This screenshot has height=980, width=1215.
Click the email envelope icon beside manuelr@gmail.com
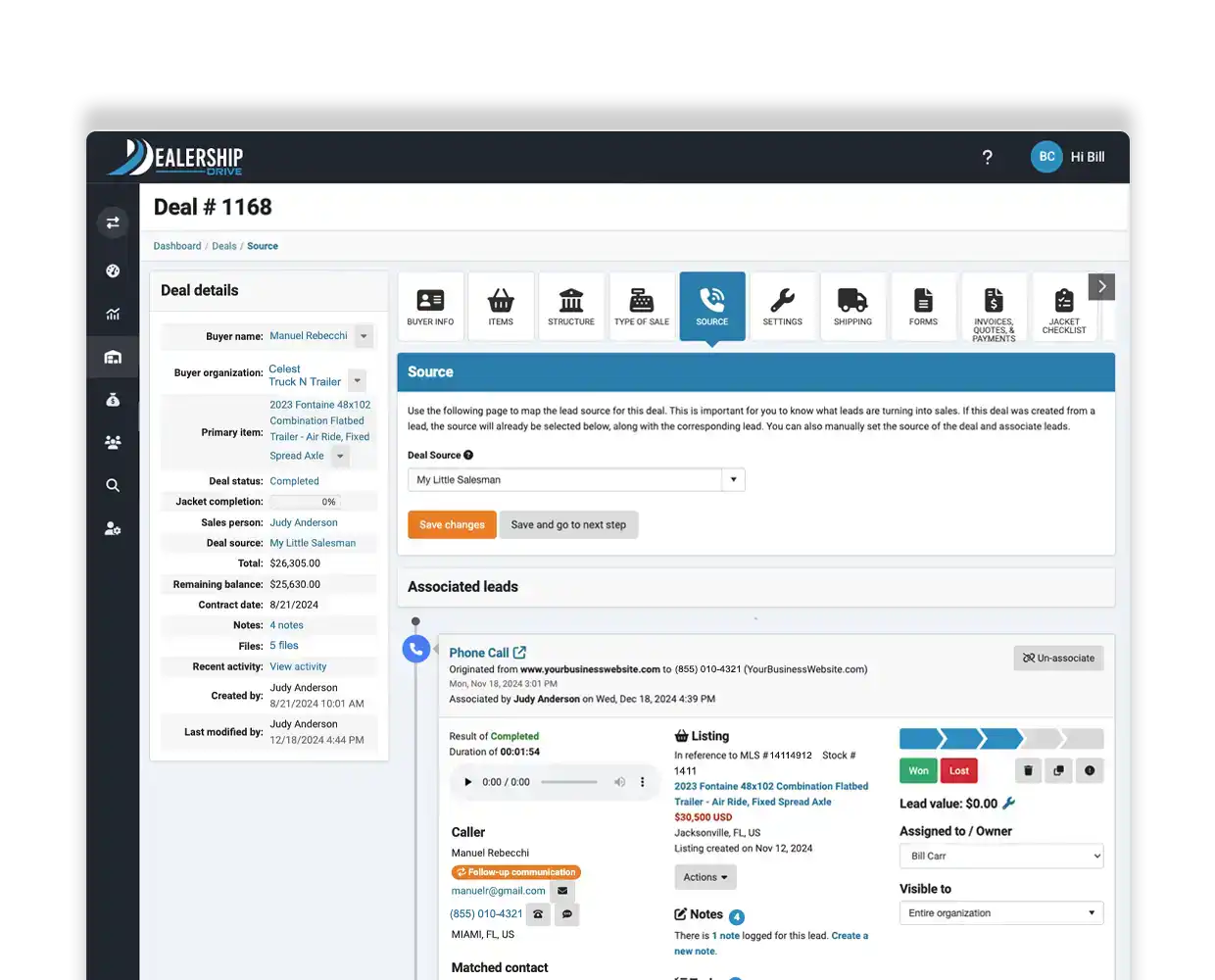point(562,891)
